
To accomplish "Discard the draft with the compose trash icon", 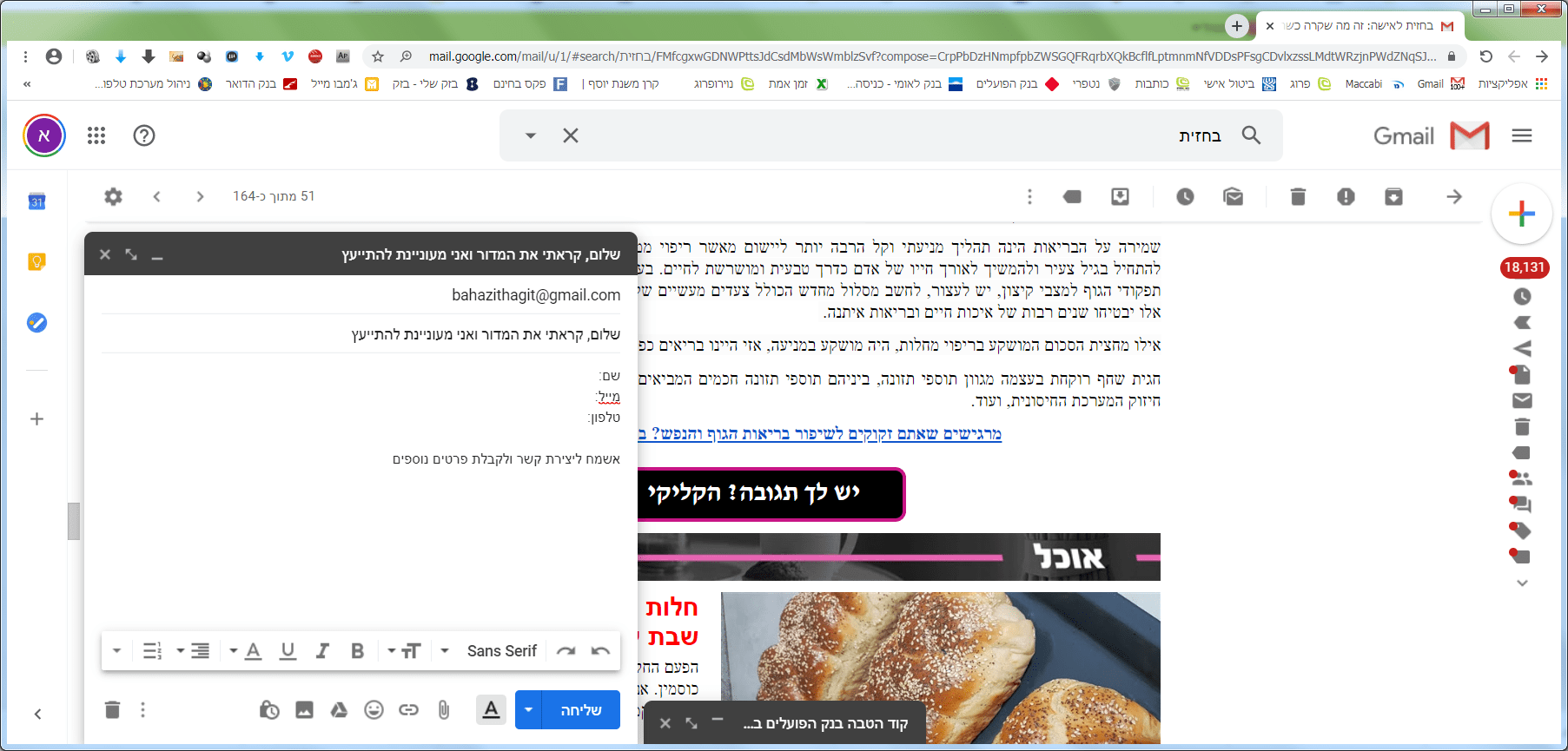I will point(112,710).
